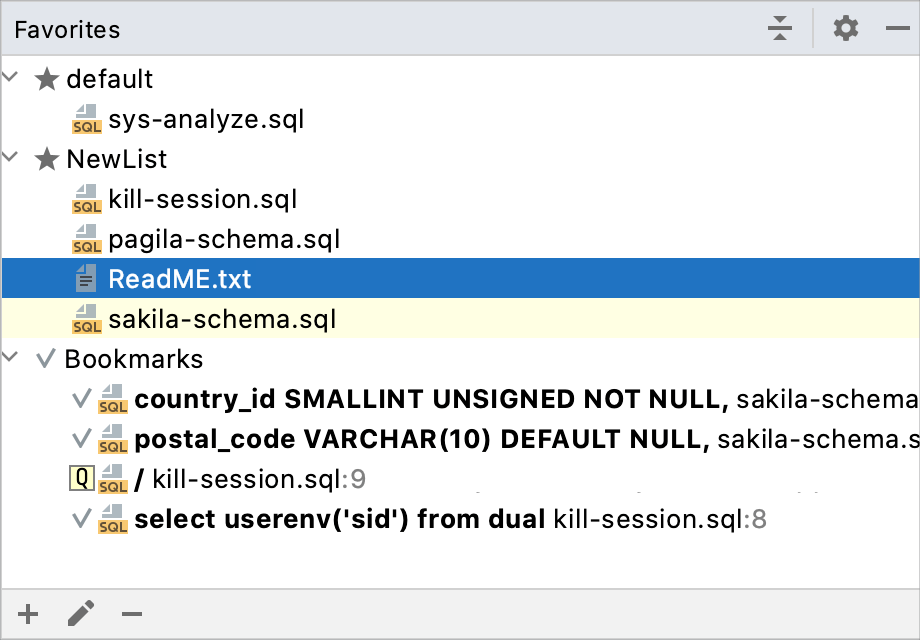Click the Collapse All icon in header
This screenshot has width=920, height=640.
pyautogui.click(x=780, y=29)
